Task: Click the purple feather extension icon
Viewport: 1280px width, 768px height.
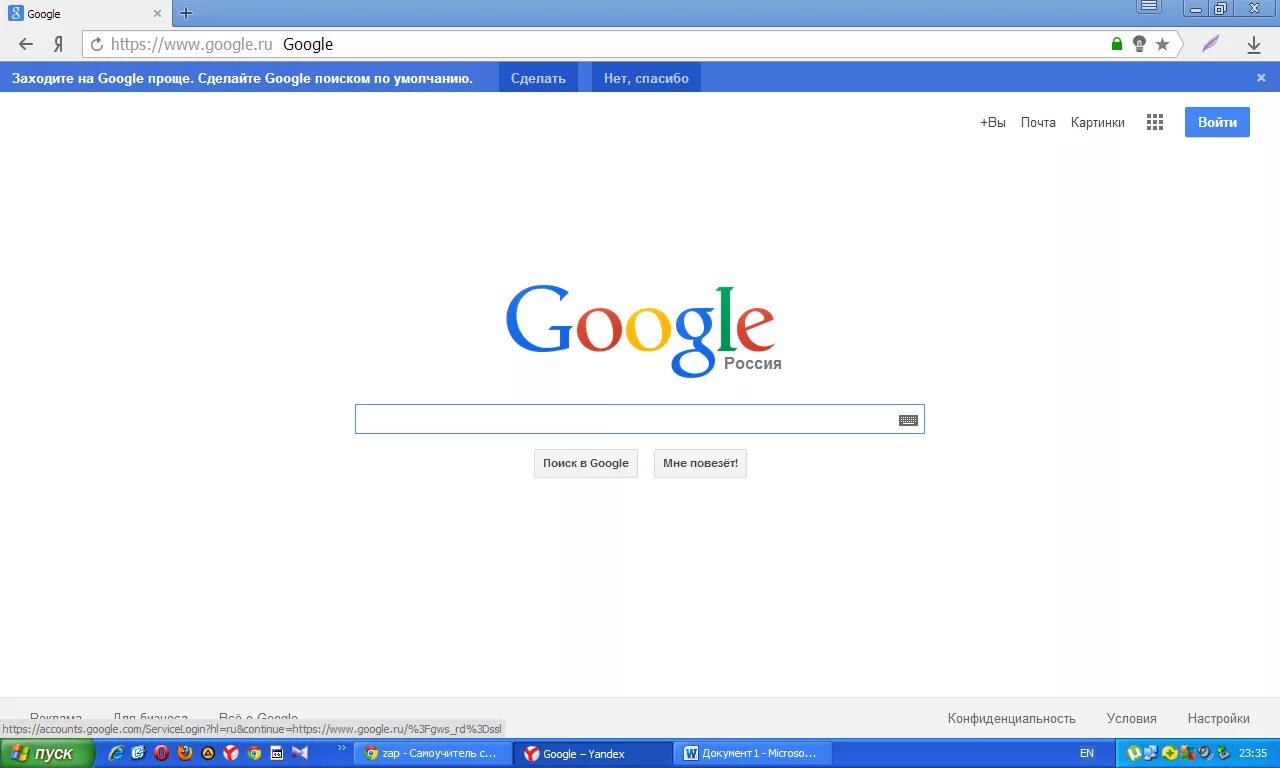Action: click(x=1211, y=44)
